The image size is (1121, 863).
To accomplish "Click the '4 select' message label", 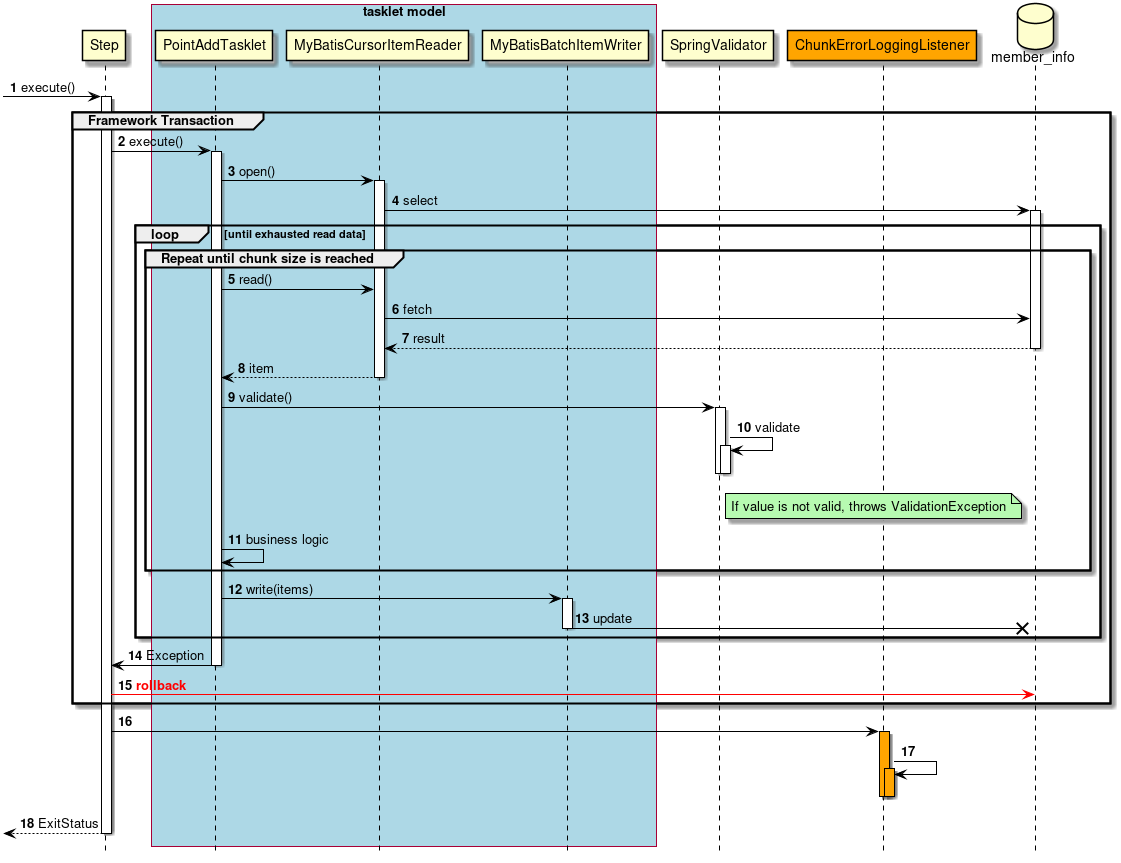I will tap(415, 201).
